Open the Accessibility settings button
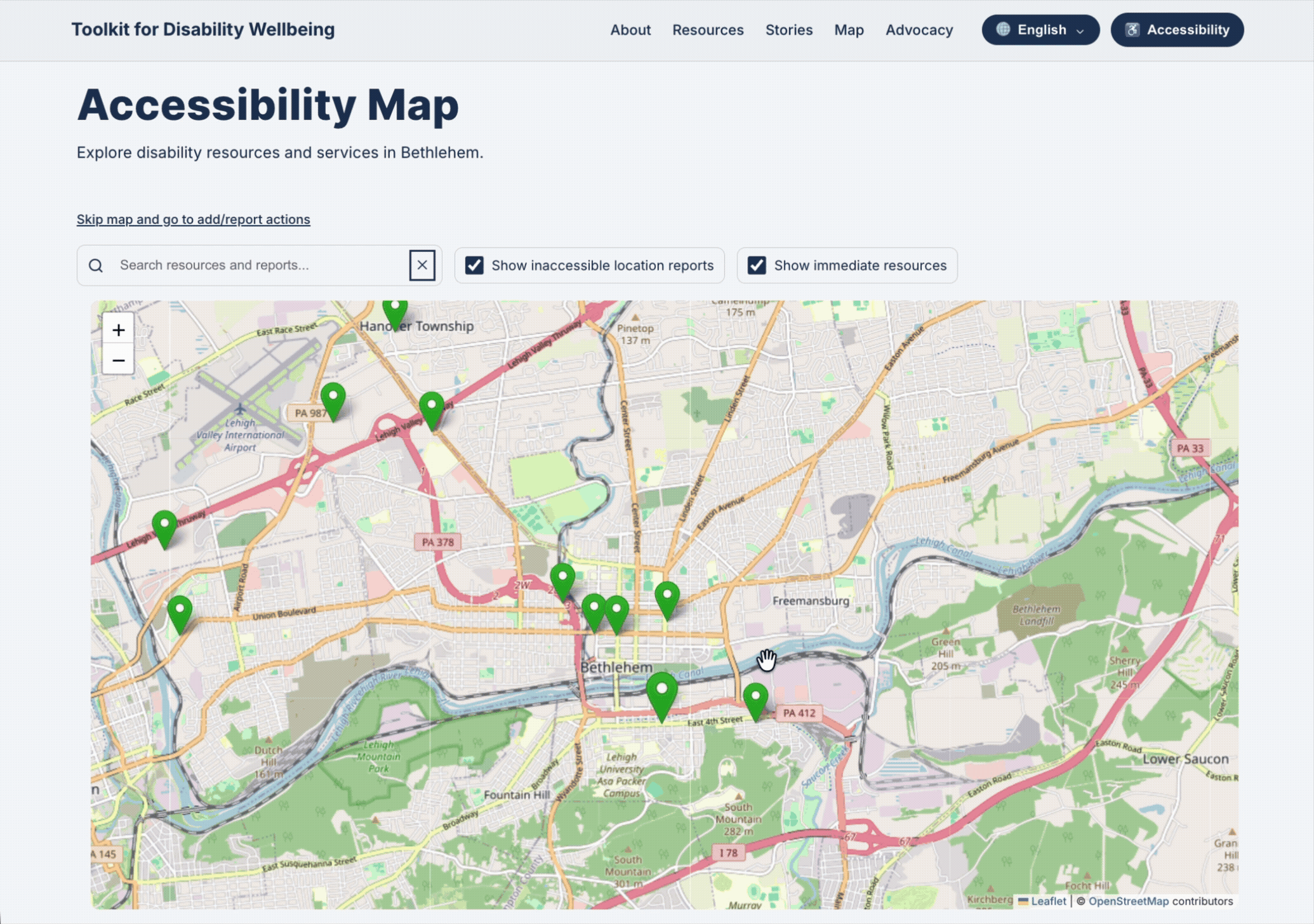Image resolution: width=1314 pixels, height=924 pixels. pos(1177,30)
